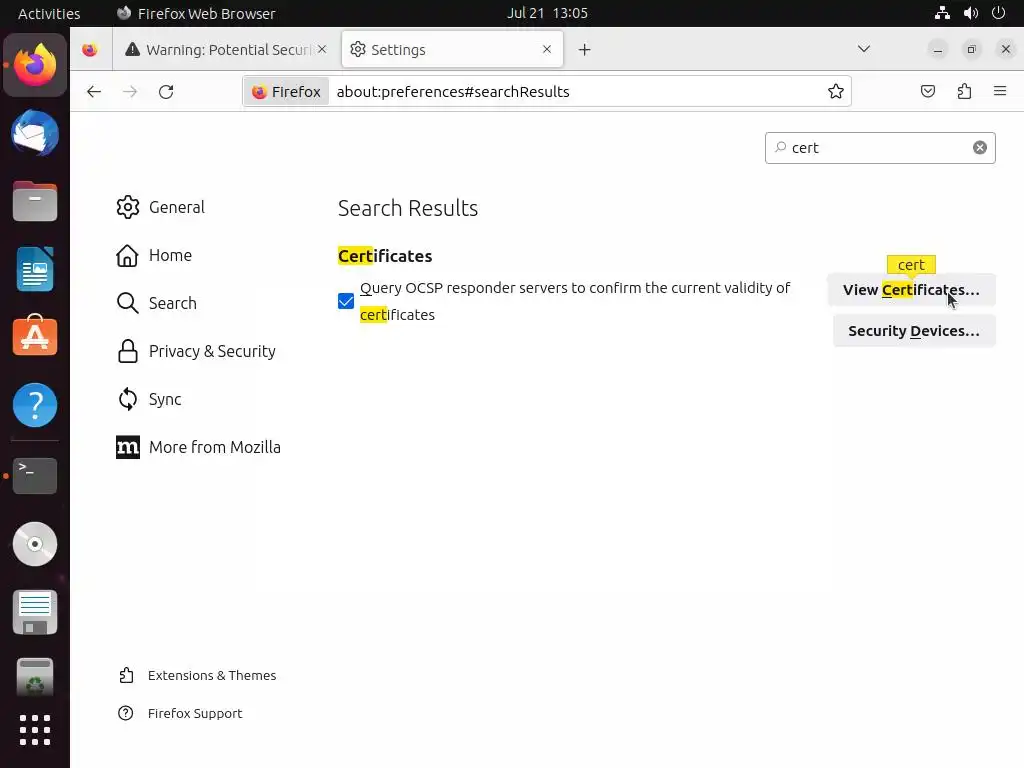The height and width of the screenshot is (768, 1024).
Task: Clear the settings search field
Action: click(x=980, y=148)
